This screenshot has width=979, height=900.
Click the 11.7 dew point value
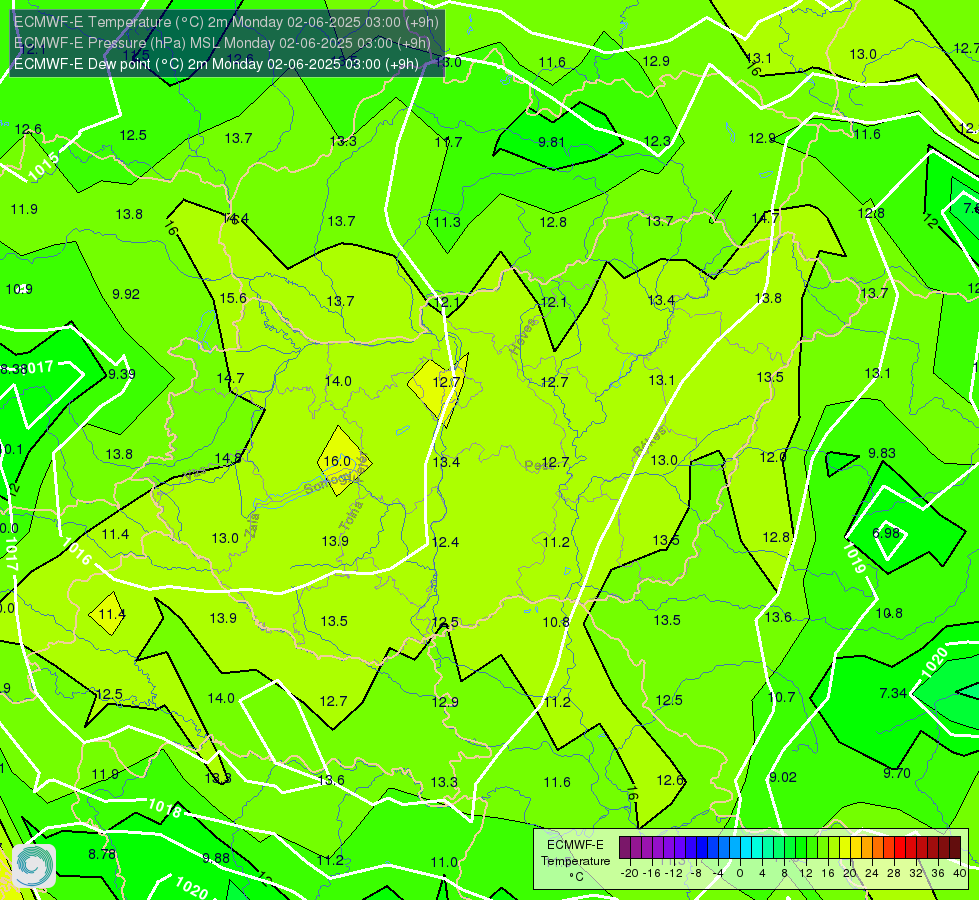pos(448,142)
